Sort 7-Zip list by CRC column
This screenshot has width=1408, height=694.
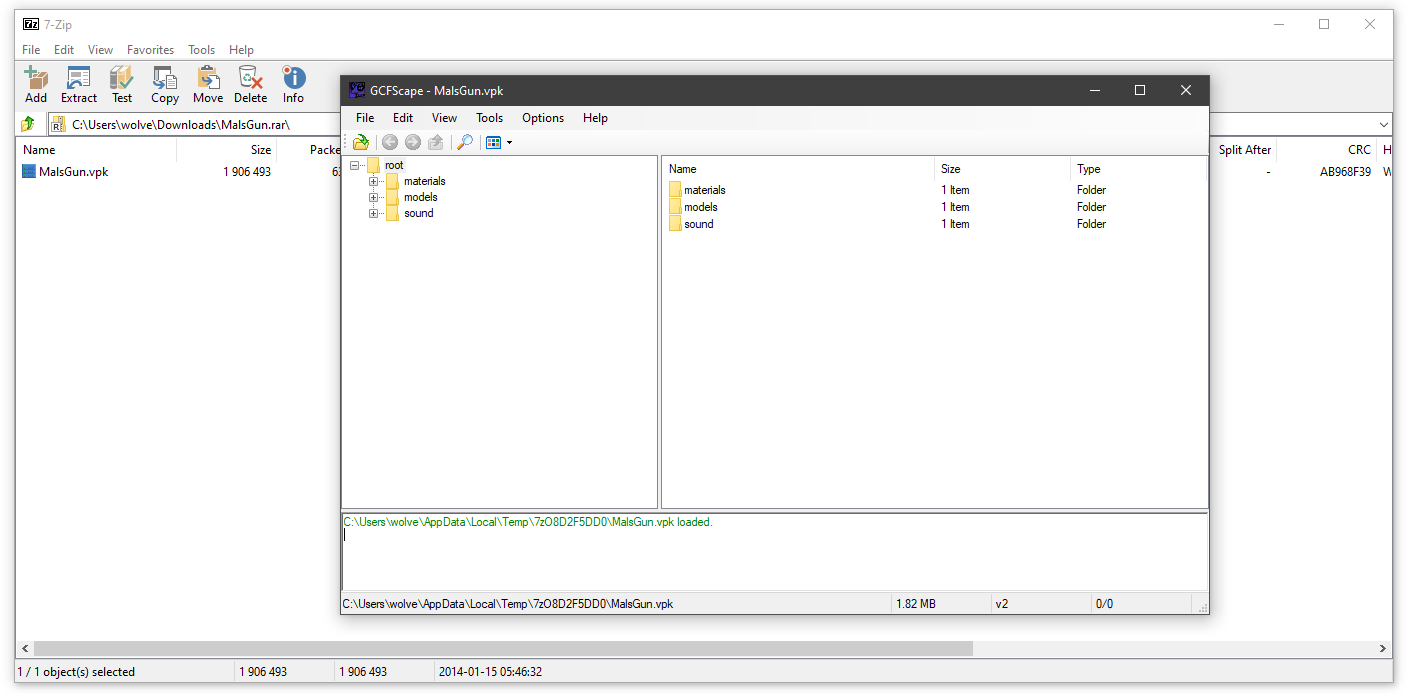click(1326, 150)
